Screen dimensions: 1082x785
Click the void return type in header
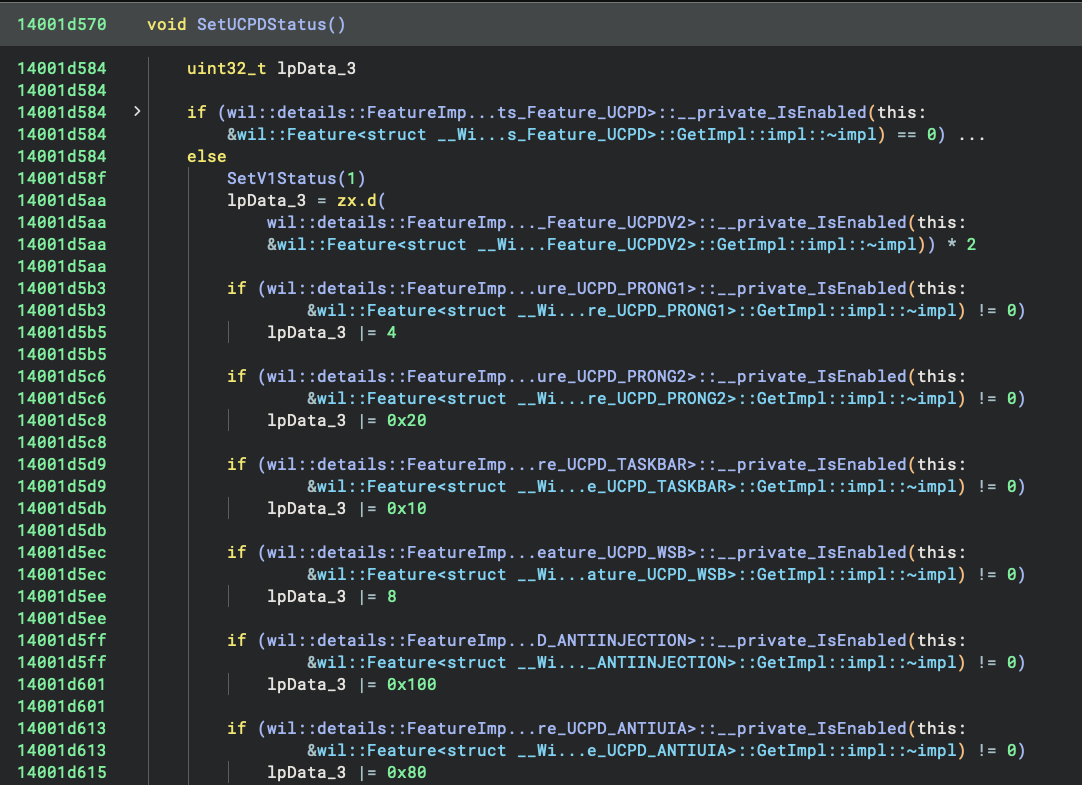[x=166, y=24]
